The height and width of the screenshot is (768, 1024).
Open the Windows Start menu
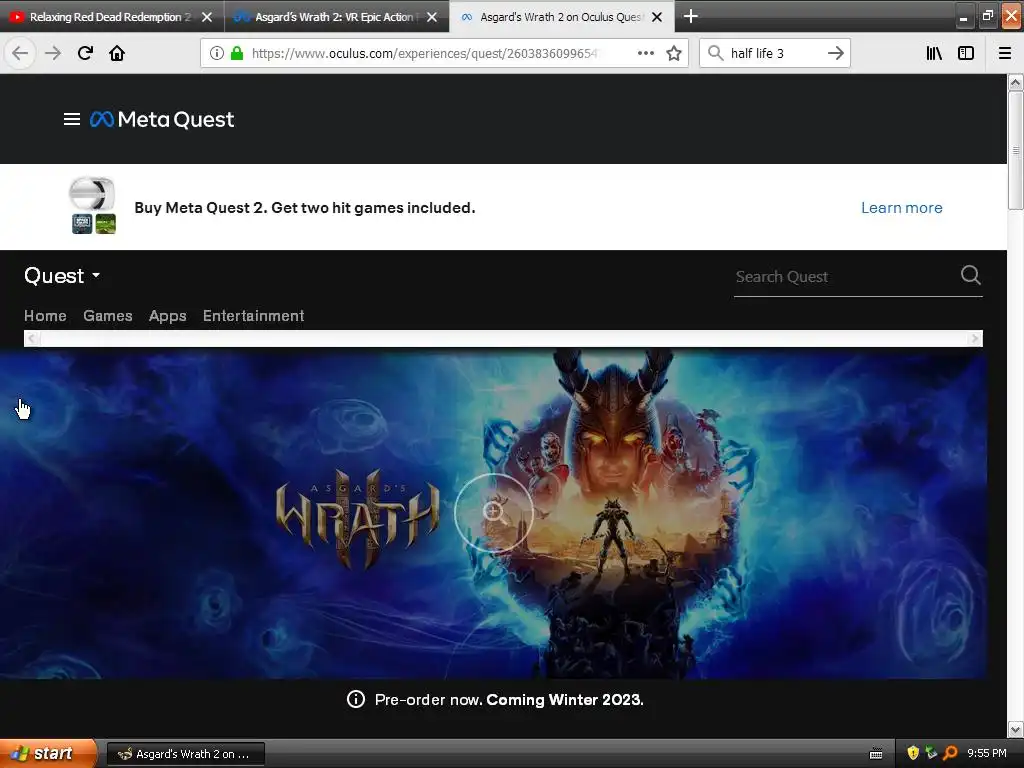(48, 753)
